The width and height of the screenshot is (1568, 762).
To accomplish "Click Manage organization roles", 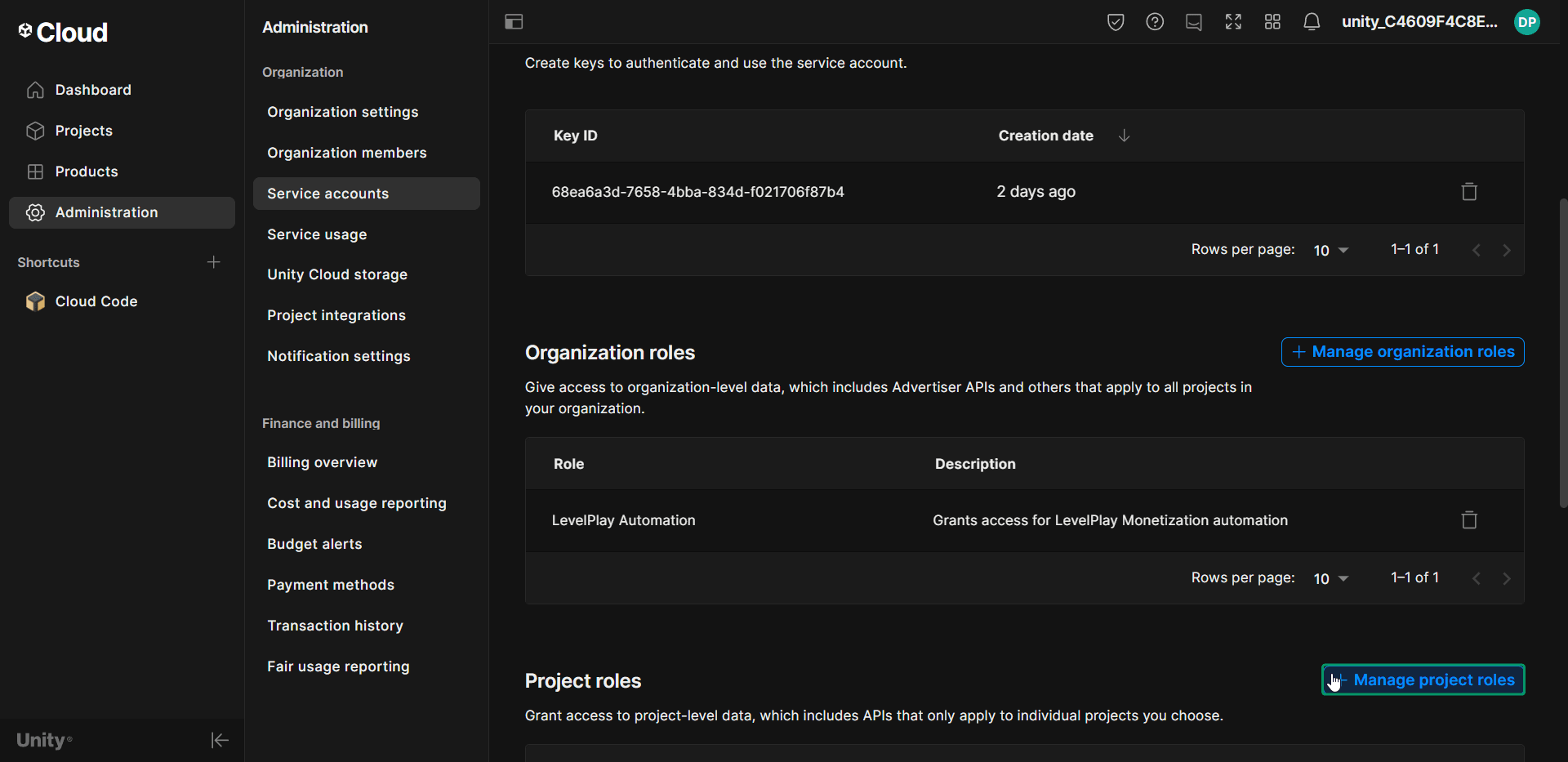I will click(1401, 351).
